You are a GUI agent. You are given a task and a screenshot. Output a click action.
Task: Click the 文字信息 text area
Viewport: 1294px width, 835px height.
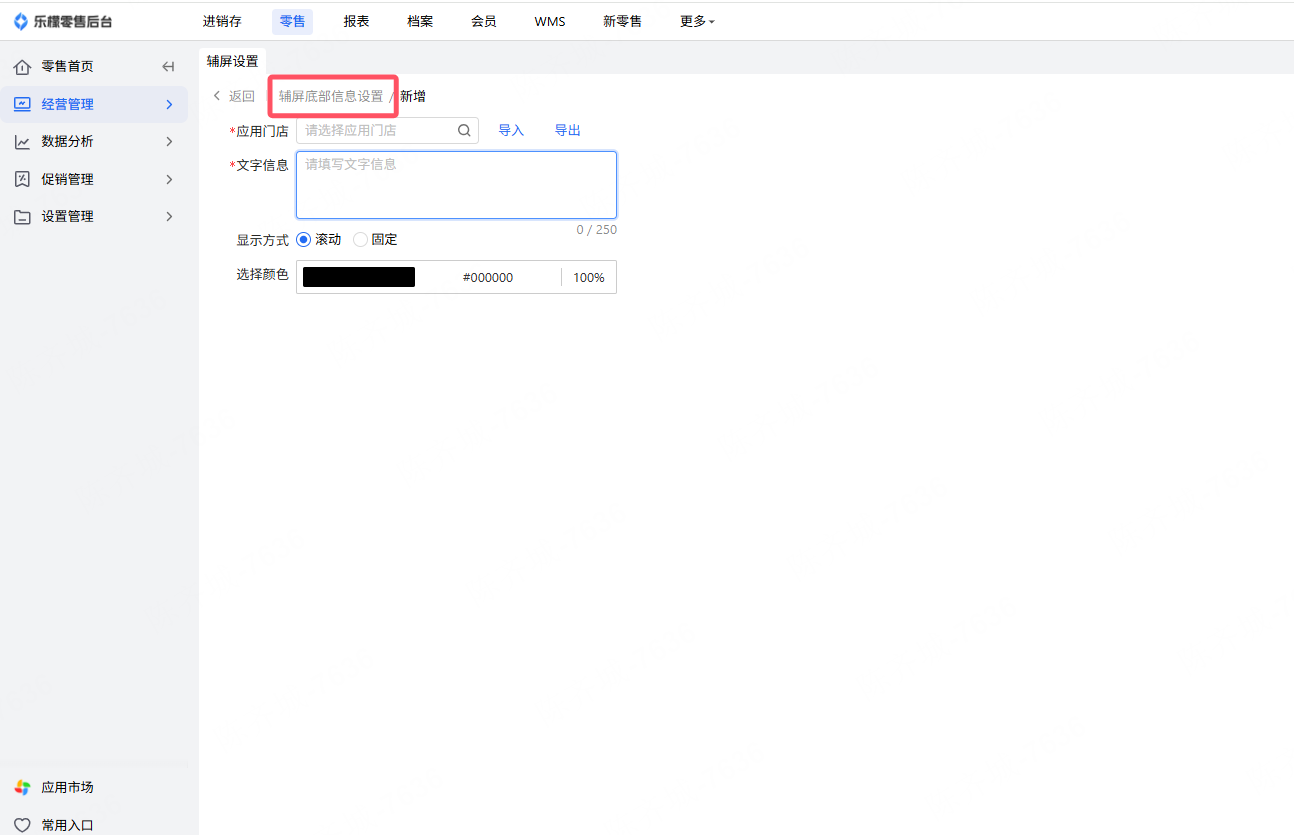click(456, 185)
